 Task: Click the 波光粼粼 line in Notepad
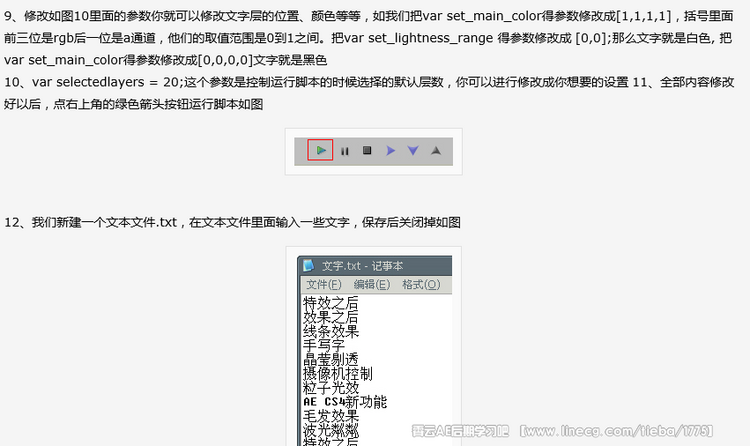[x=331, y=430]
